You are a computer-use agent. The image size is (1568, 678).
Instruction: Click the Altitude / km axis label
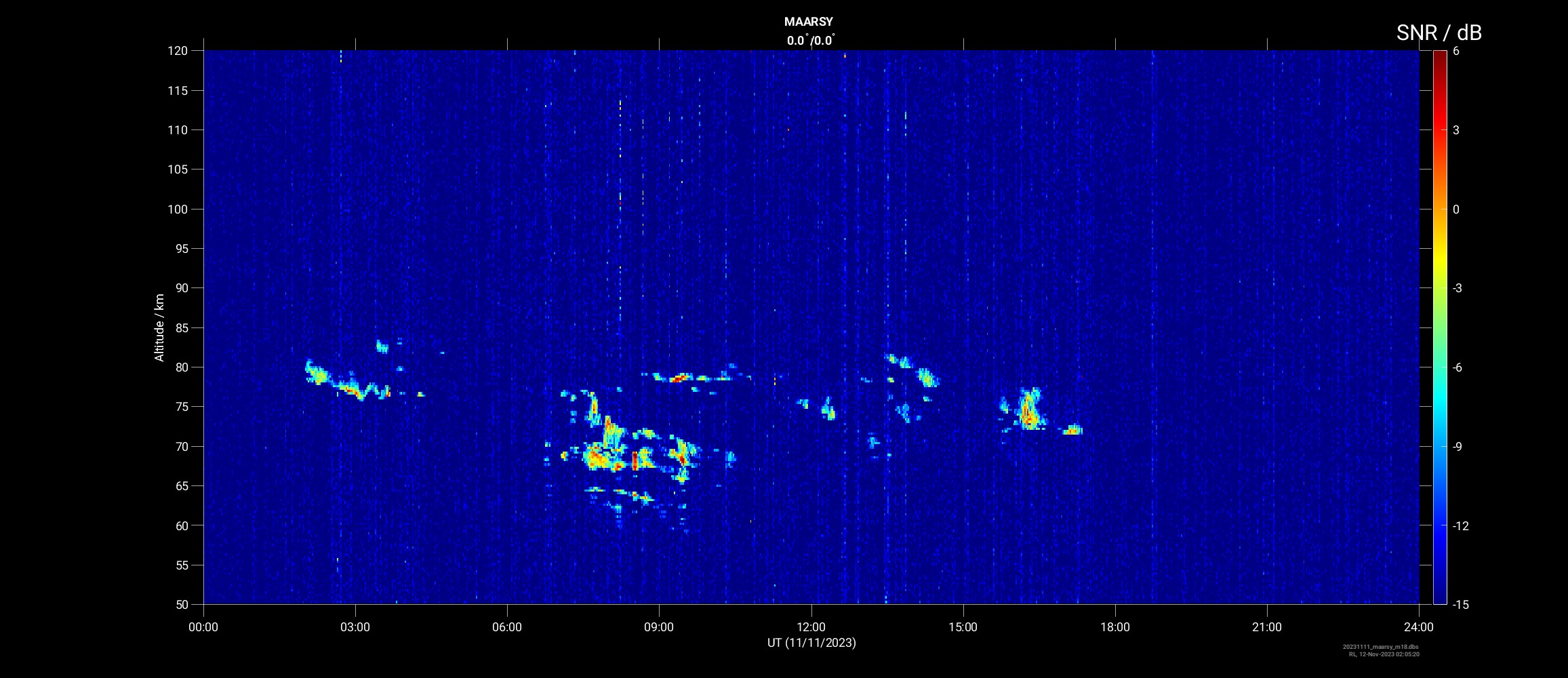[159, 327]
